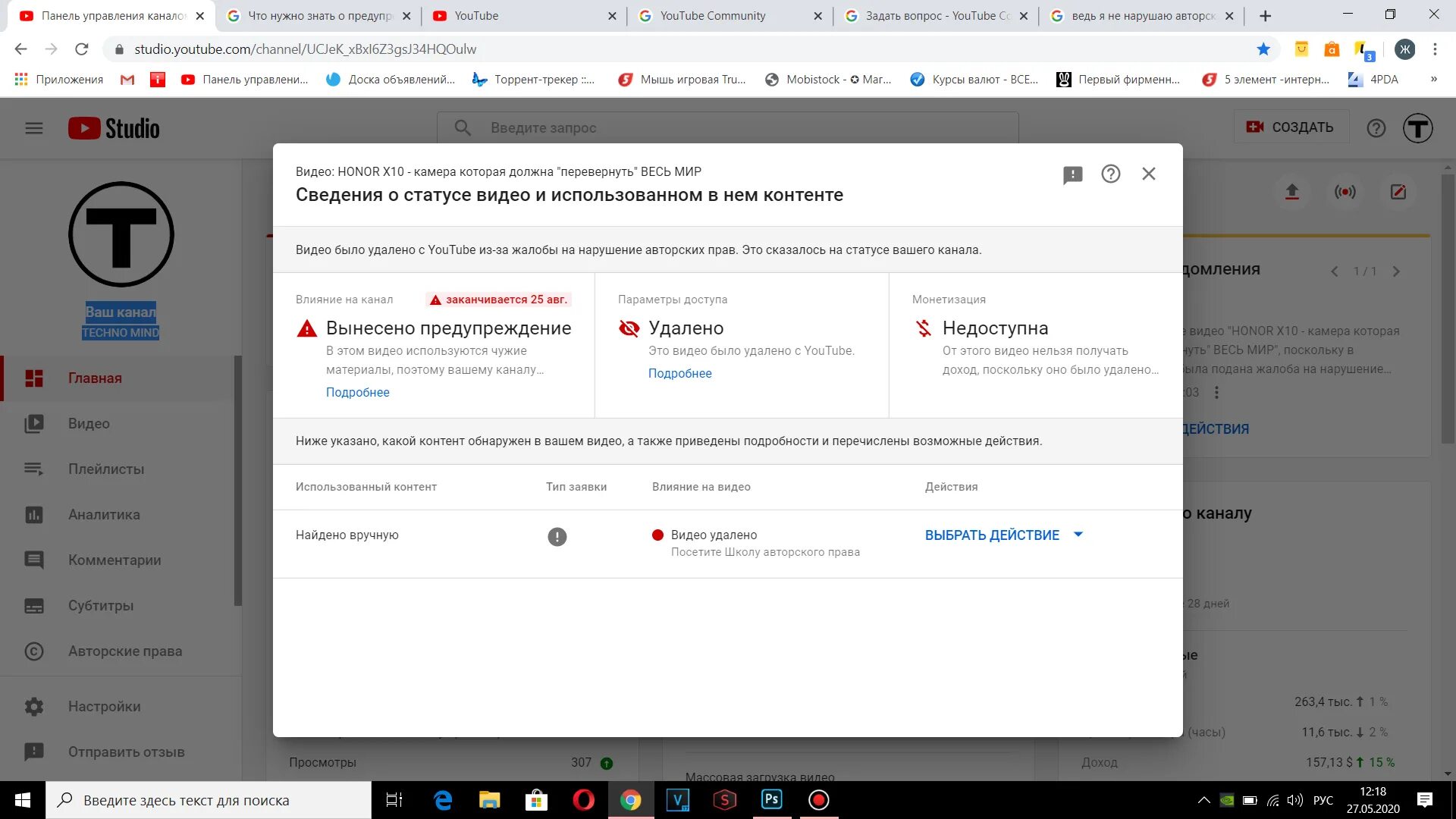The image size is (1456, 819).
Task: Click the СОЗДАТЬ button in top bar
Action: [1290, 128]
